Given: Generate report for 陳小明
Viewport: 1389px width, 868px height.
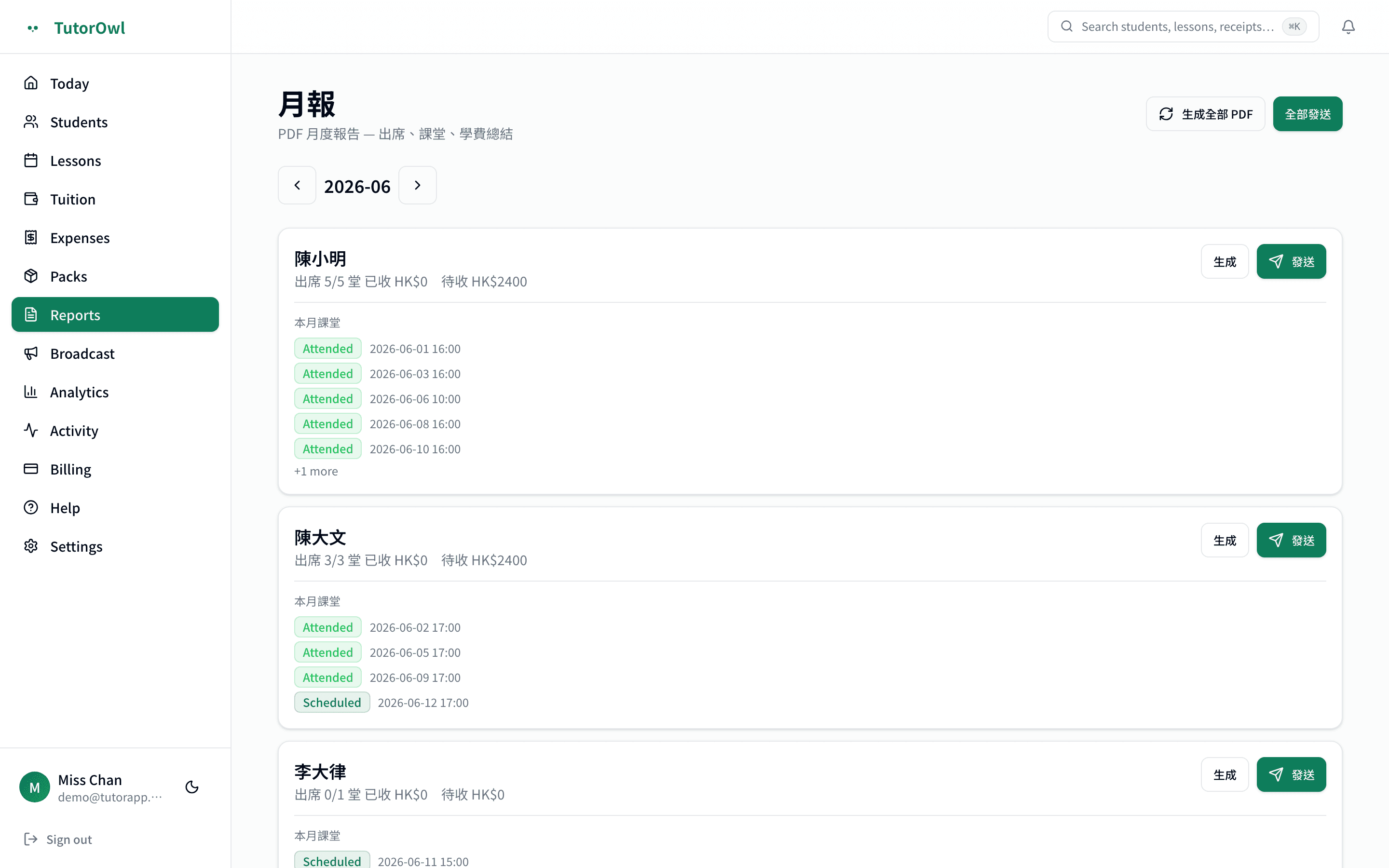Looking at the screenshot, I should pyautogui.click(x=1225, y=261).
